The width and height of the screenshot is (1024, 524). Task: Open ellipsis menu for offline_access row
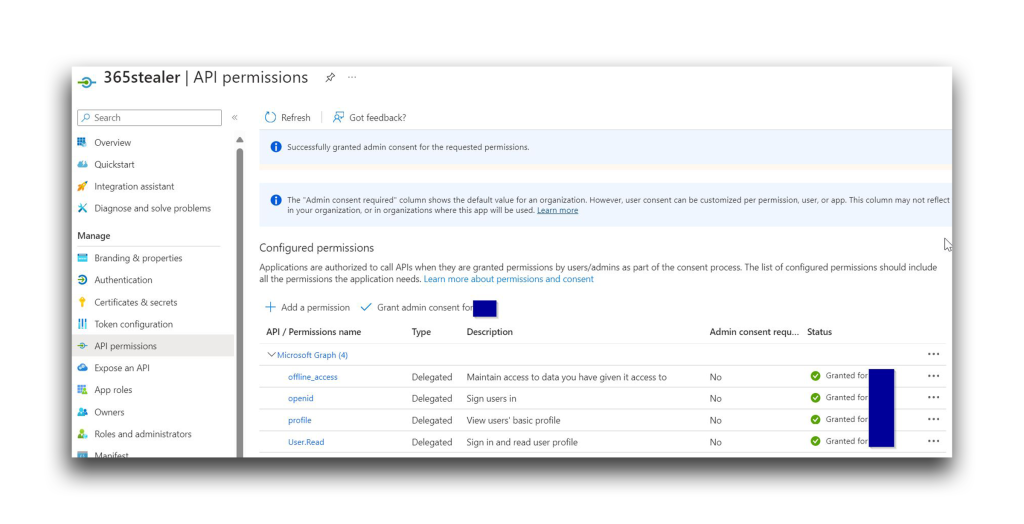(933, 376)
